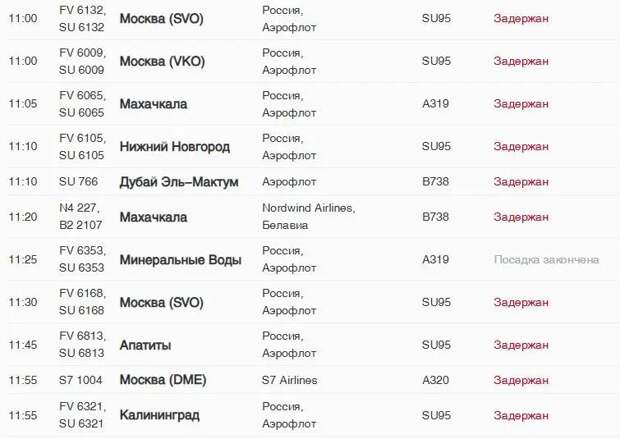The image size is (620, 439).
Task: Click S7 Airlines carrier name
Action: click(289, 380)
